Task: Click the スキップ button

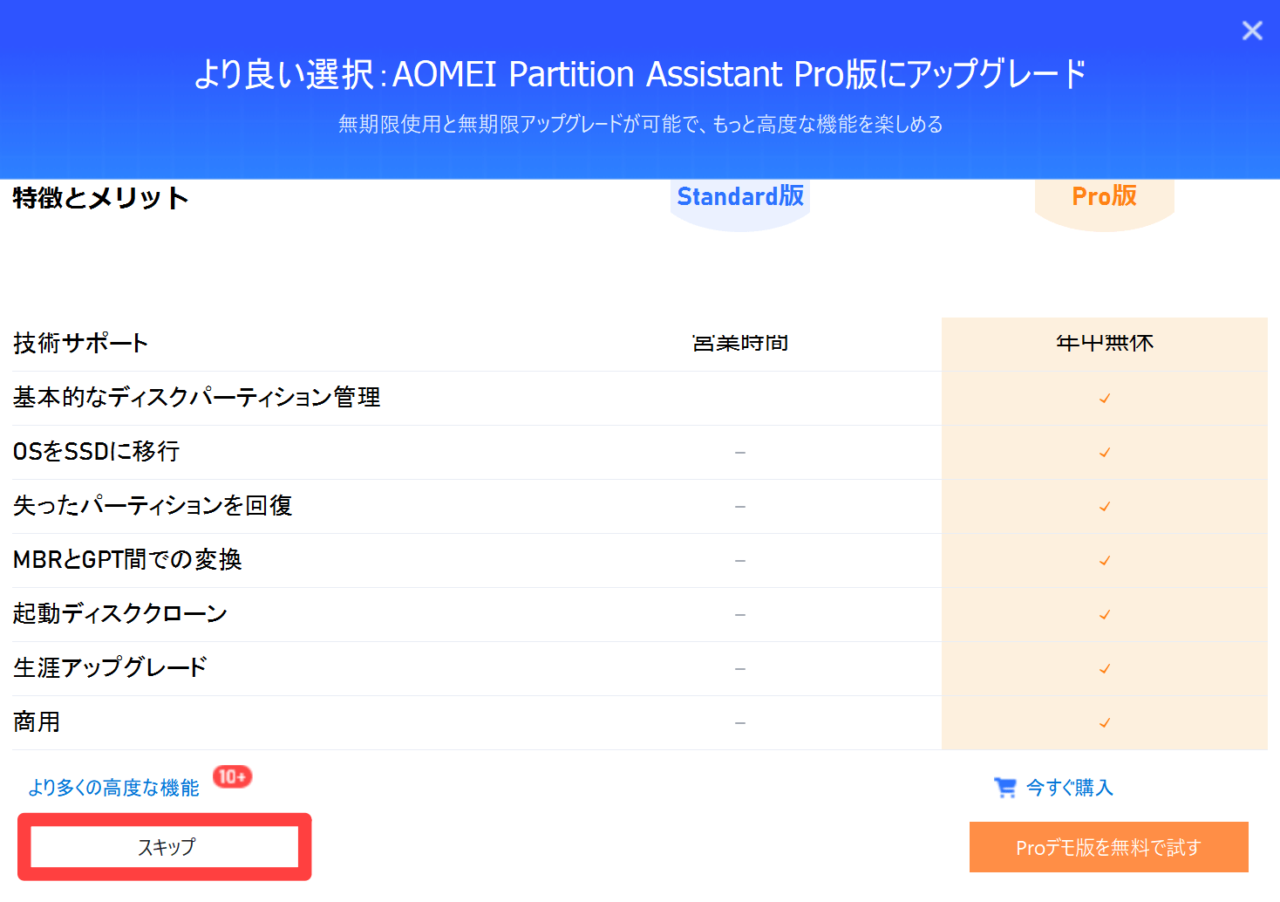Action: [x=165, y=846]
